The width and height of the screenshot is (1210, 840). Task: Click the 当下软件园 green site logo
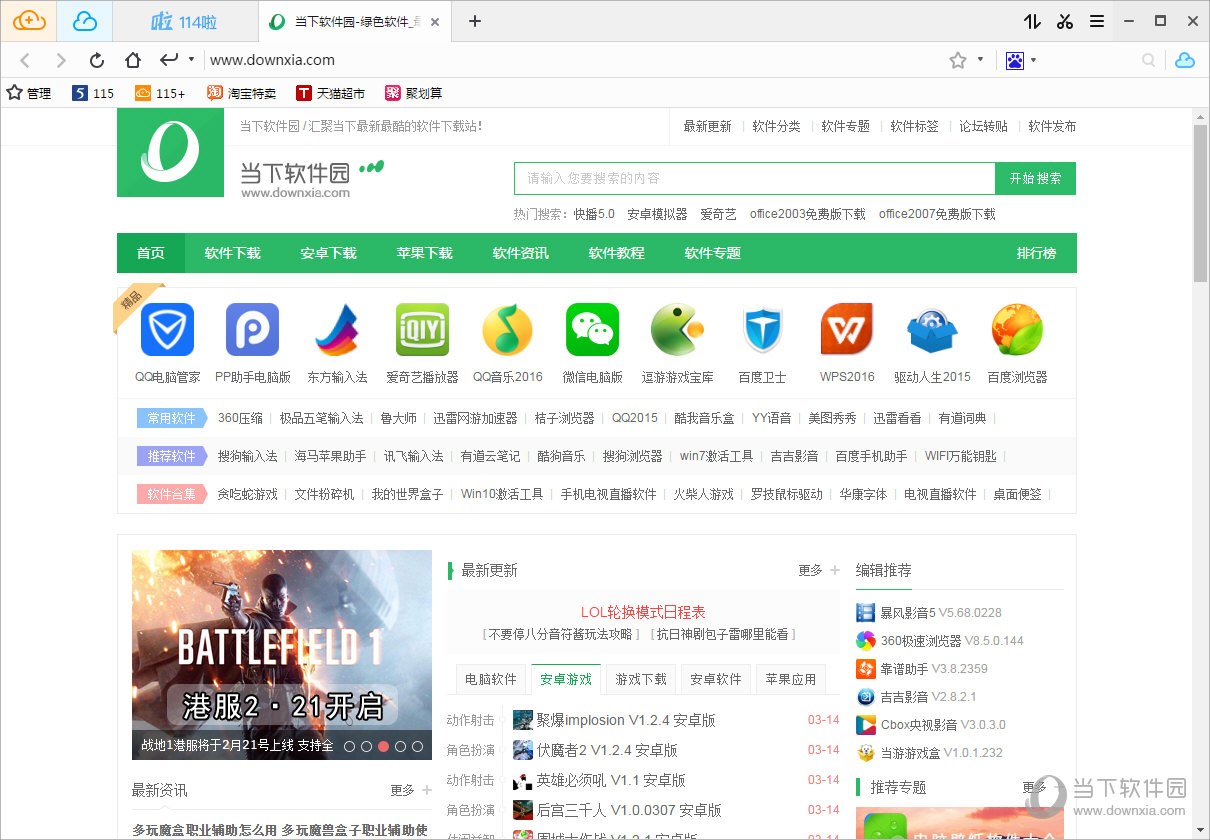pyautogui.click(x=171, y=153)
